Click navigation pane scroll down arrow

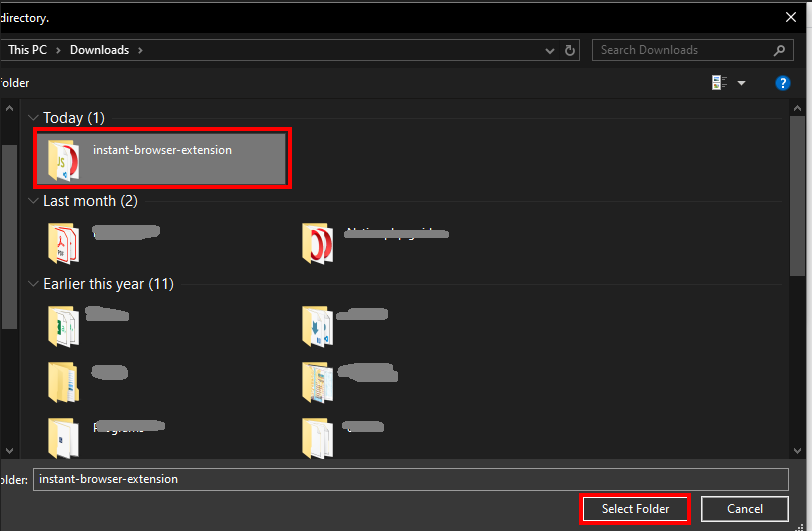(x=9, y=451)
